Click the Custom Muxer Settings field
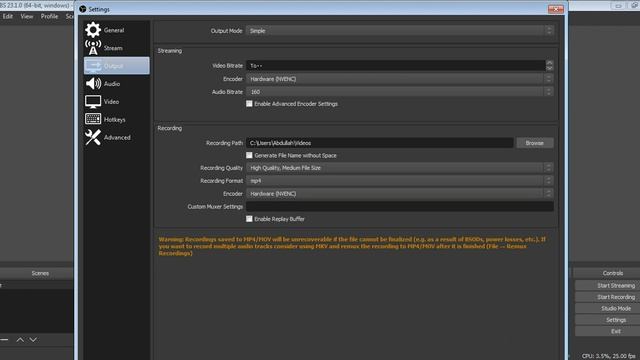 click(400, 207)
